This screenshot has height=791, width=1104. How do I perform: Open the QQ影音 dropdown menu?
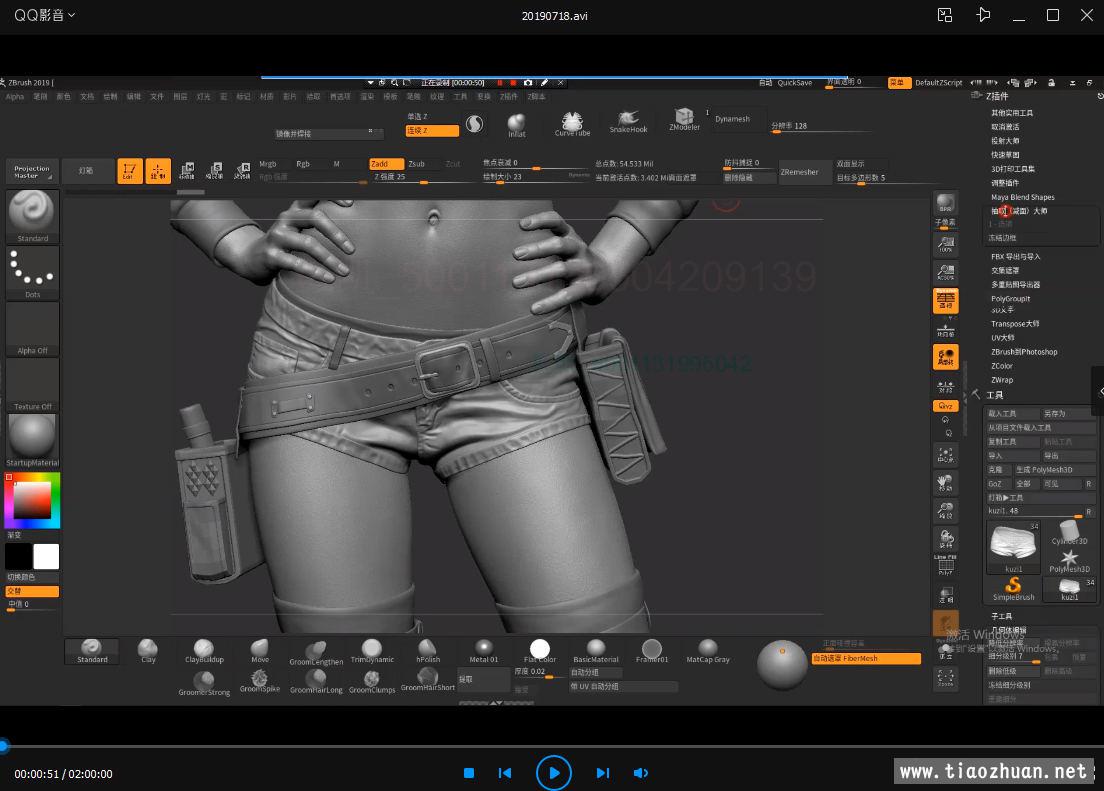pos(44,15)
